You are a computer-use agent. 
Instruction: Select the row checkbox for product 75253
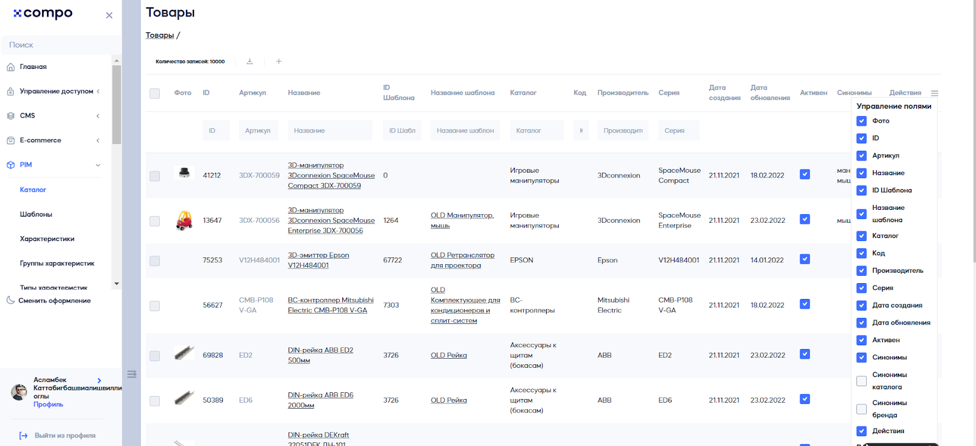(154, 261)
